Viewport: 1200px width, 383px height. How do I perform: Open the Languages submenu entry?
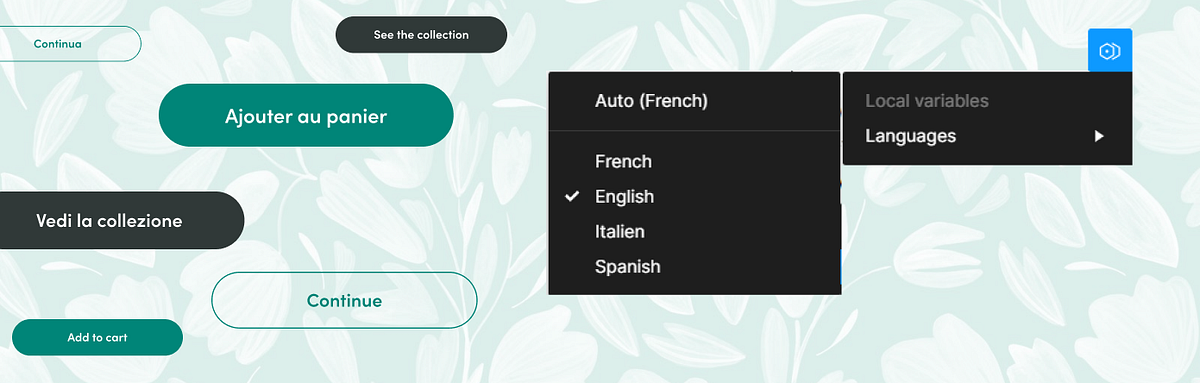tap(987, 136)
